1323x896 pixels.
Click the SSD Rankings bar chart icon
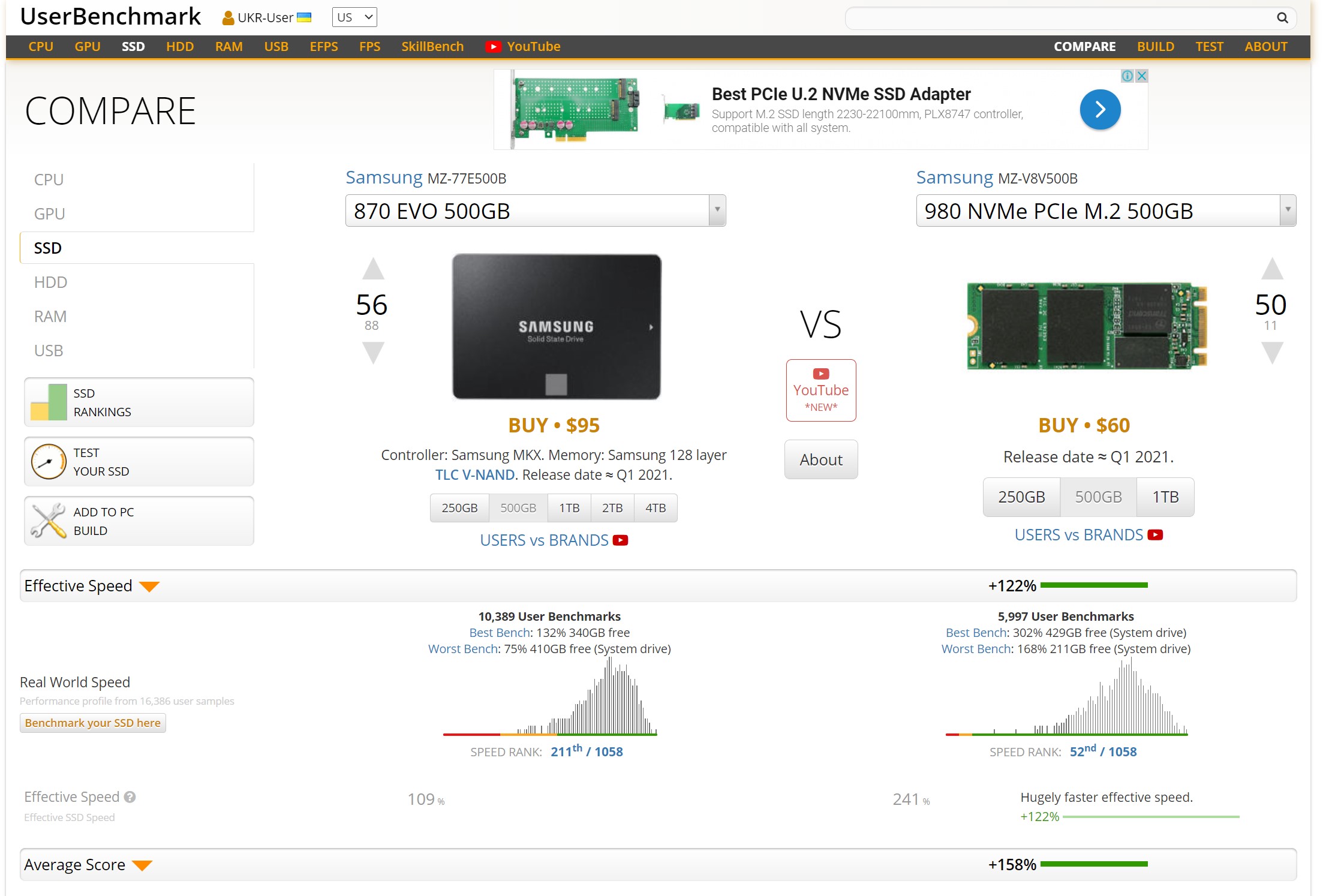(49, 402)
